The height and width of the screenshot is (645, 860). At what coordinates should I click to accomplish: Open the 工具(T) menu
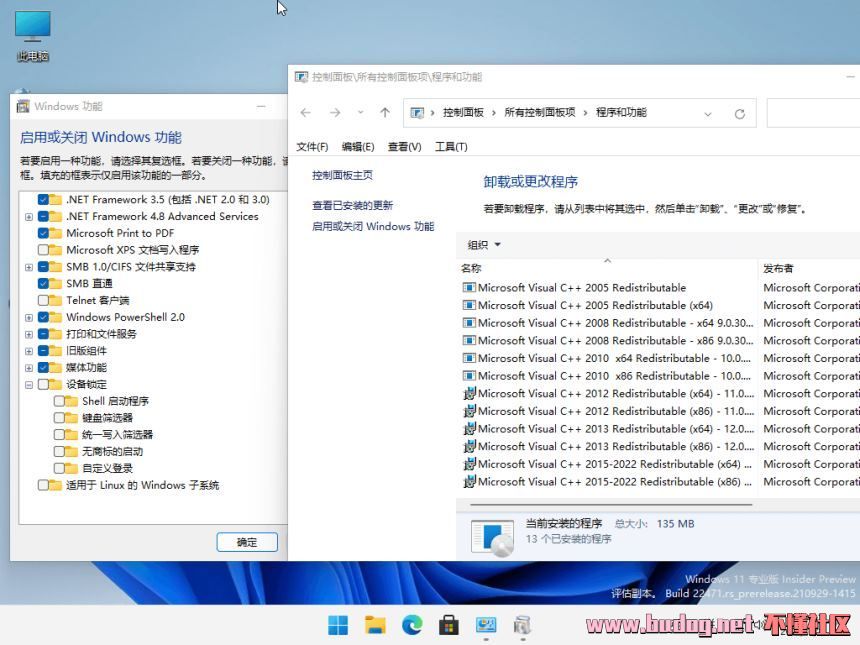click(x=453, y=146)
